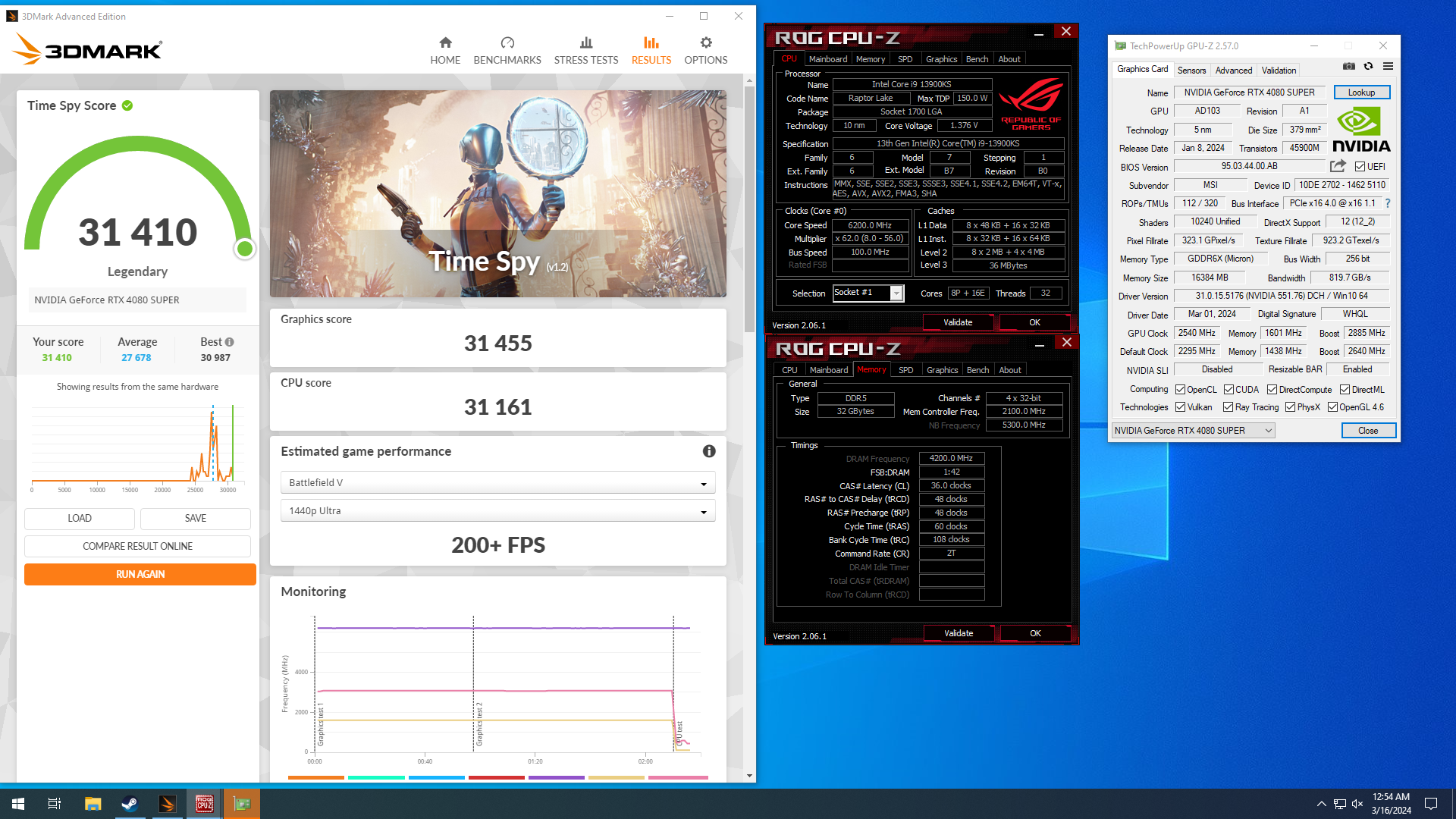1456x819 pixels.
Task: Open File Explorer from the taskbar
Action: pyautogui.click(x=93, y=804)
